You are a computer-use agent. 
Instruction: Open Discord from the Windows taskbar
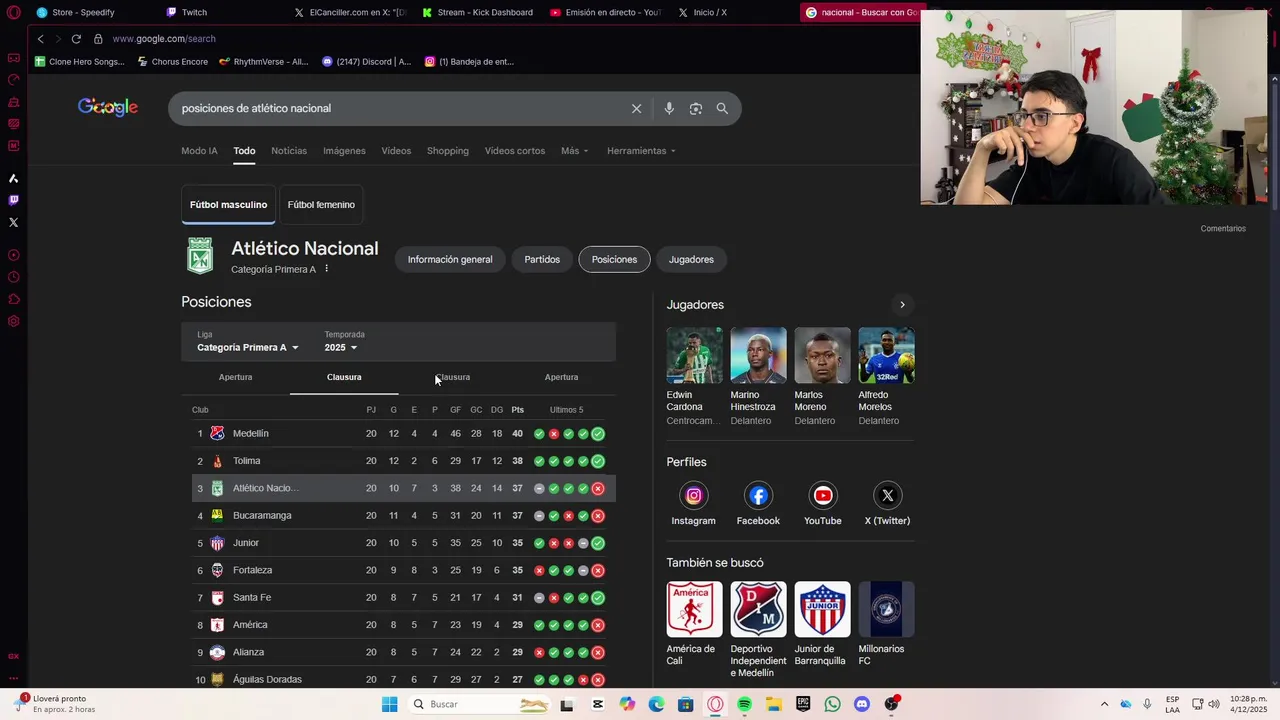(862, 704)
